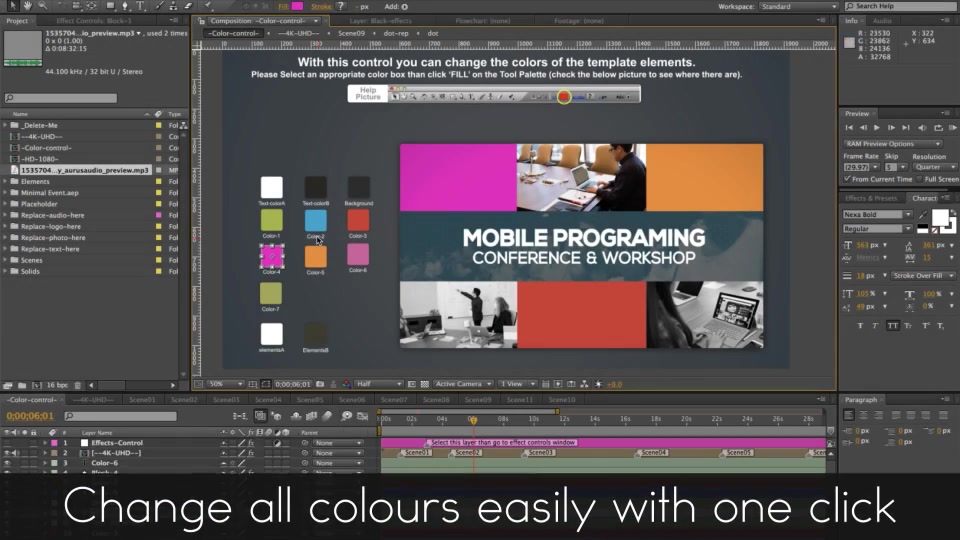Open the preview Resolution Quarter dropdown

tap(934, 167)
